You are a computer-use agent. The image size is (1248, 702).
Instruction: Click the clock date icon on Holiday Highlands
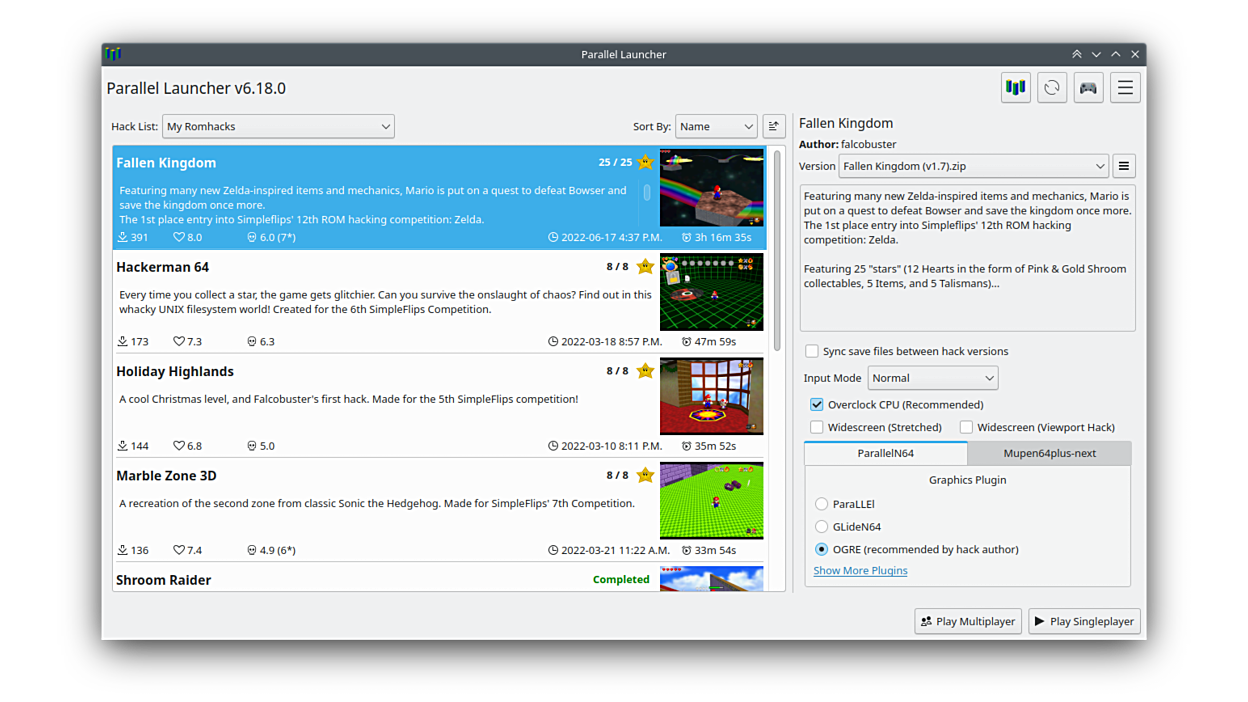click(x=553, y=446)
